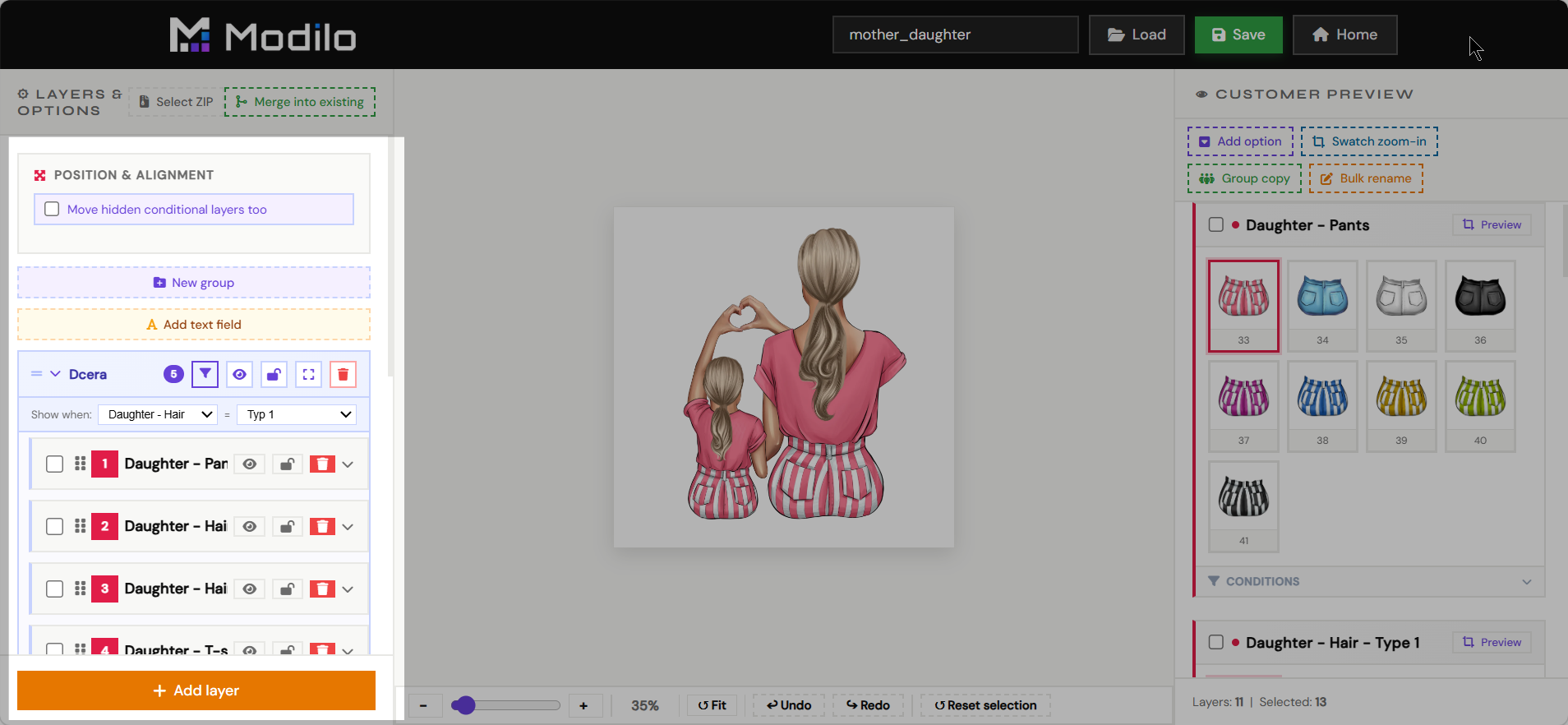
Task: Unlock layer 1 Daughter – Pan
Action: click(287, 464)
